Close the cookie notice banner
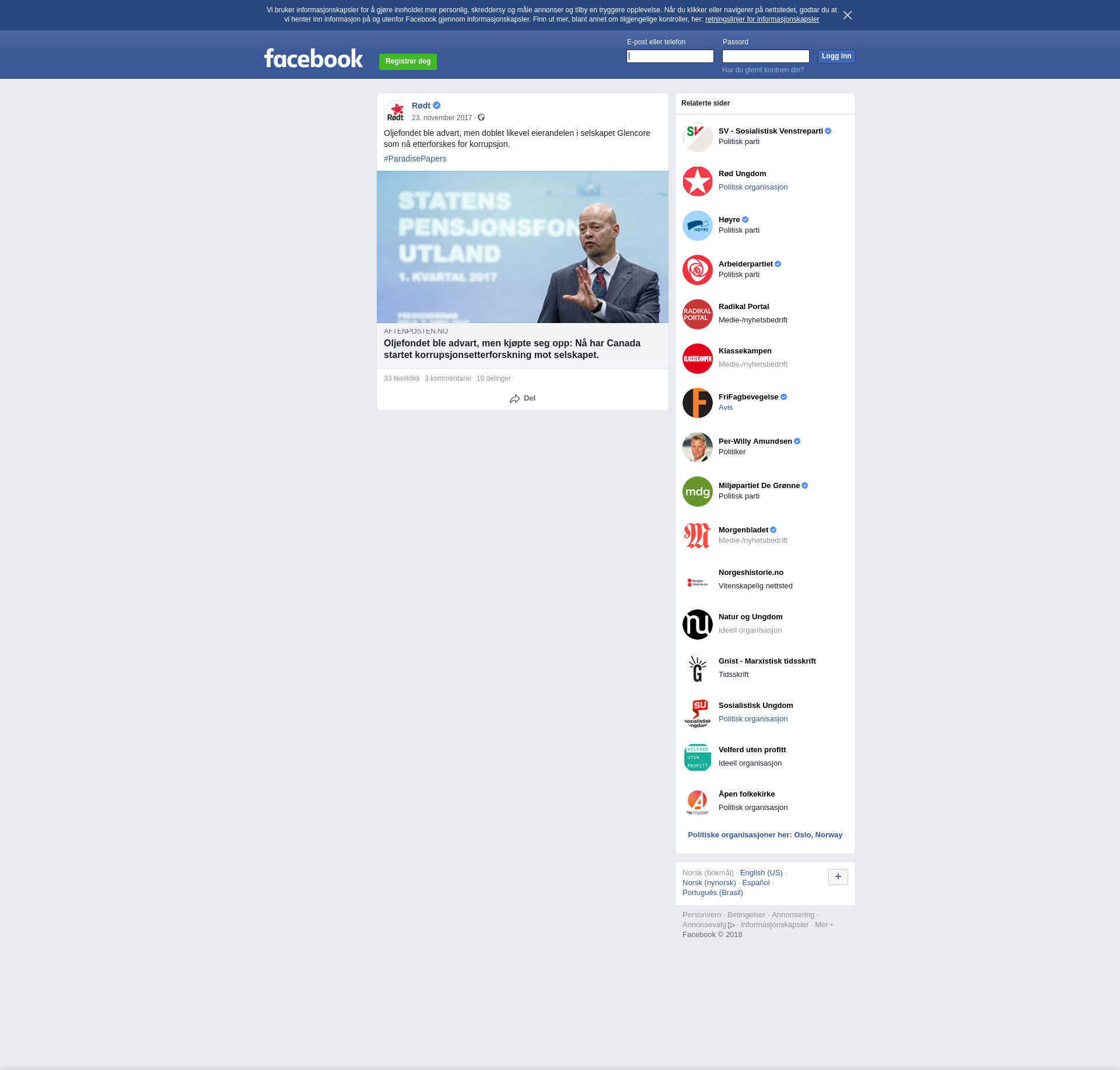The image size is (1120, 1070). [x=848, y=15]
